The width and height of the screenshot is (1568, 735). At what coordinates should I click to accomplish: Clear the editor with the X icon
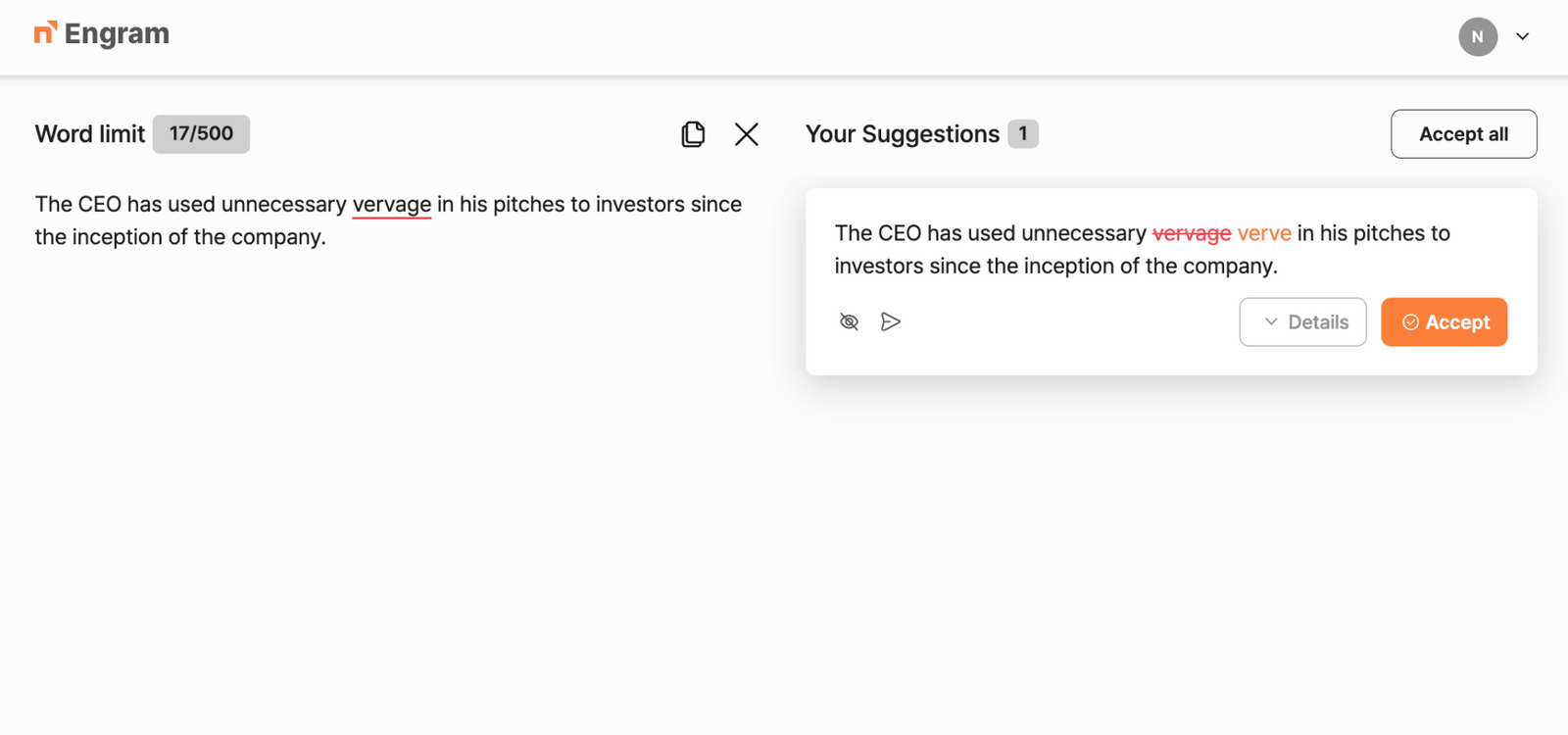click(x=747, y=134)
